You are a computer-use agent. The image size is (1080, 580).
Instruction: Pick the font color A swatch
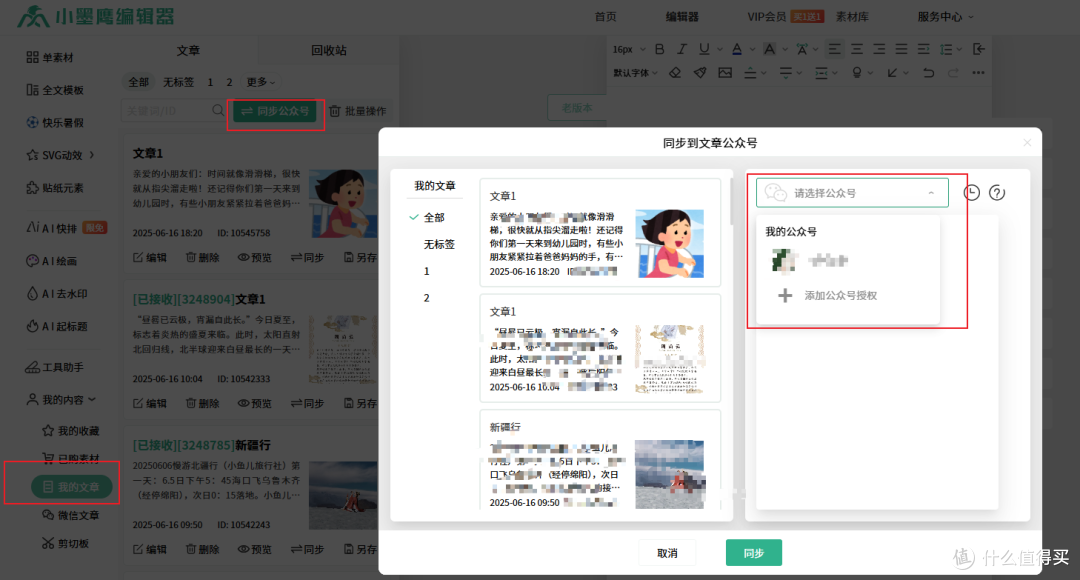[736, 49]
